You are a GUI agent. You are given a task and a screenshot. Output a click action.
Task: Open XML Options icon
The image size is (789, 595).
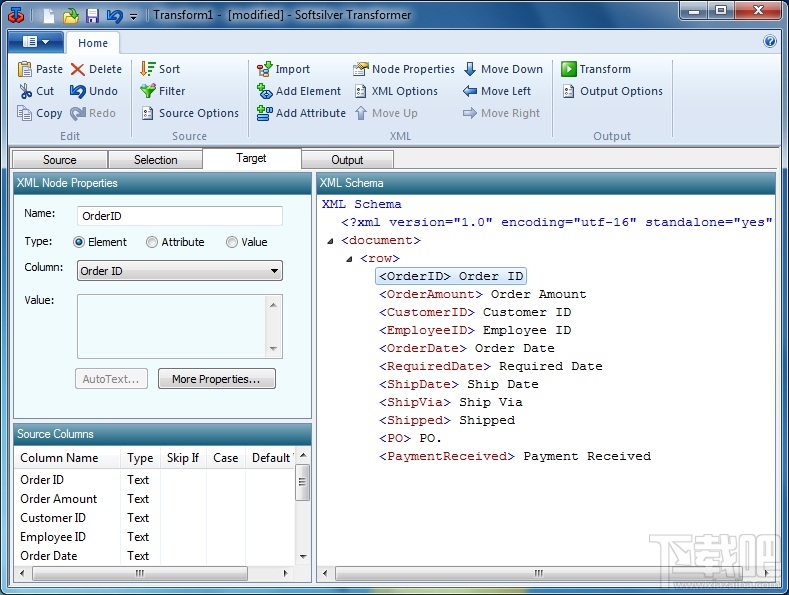coord(360,91)
